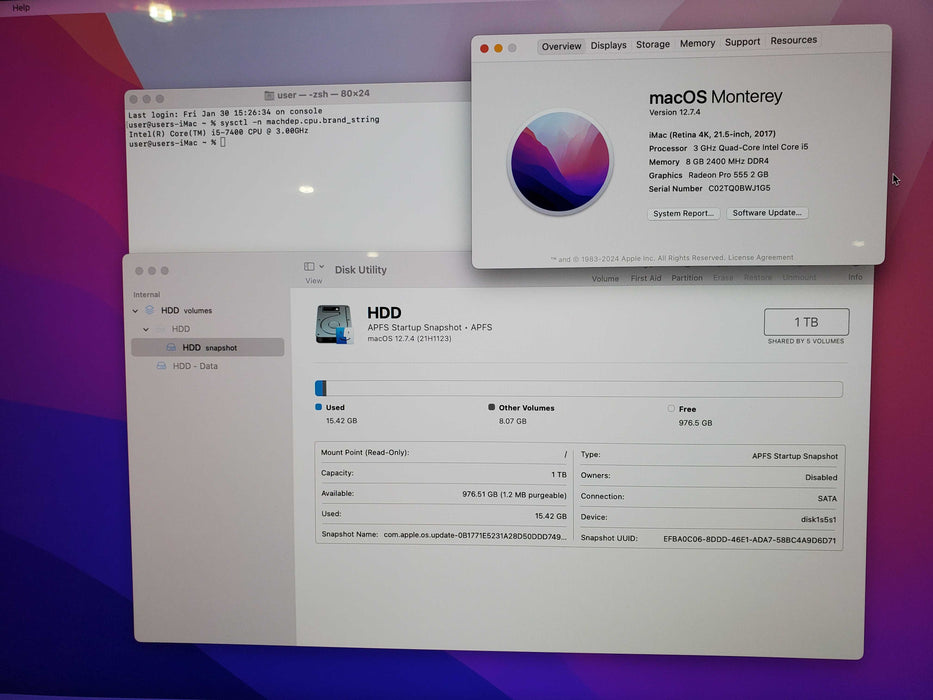Open the View dropdown chevron in Disk Utility
Image resolution: width=933 pixels, height=700 pixels.
322,267
